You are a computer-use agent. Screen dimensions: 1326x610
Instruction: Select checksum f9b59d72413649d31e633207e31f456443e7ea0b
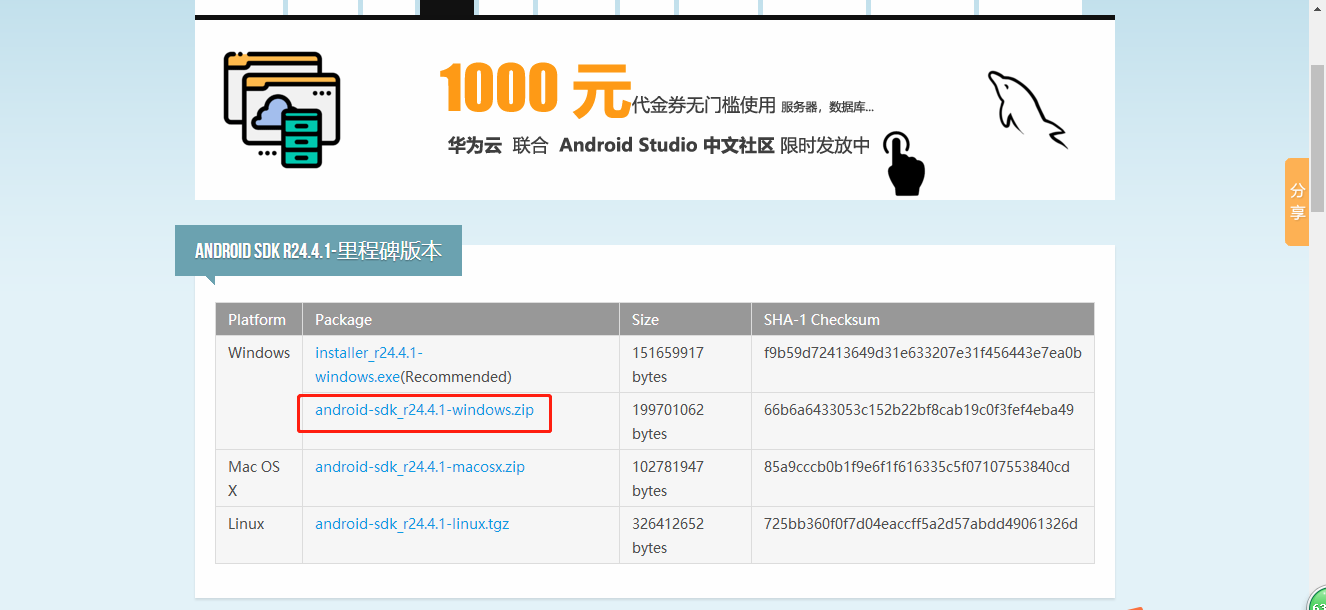(923, 353)
